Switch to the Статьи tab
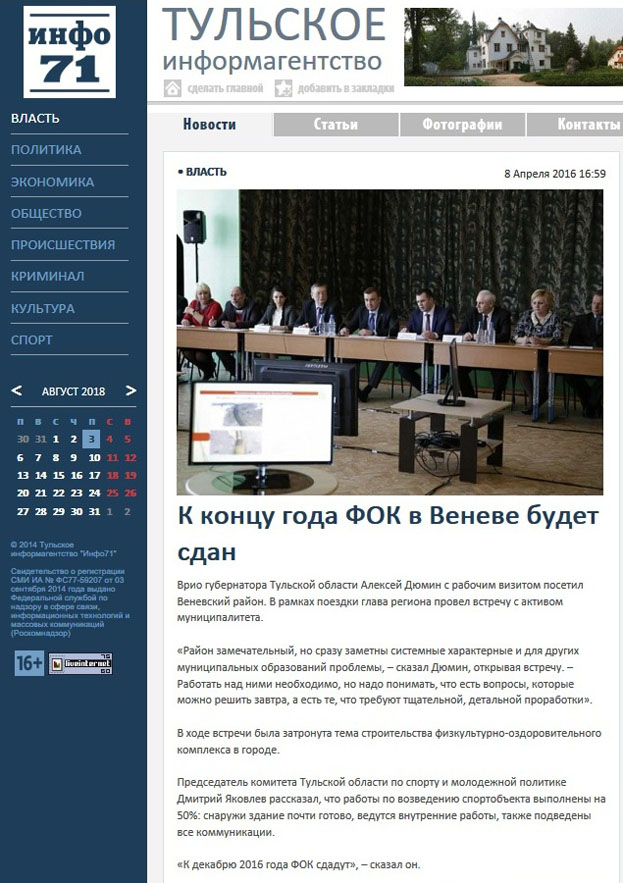This screenshot has height=883, width=623. [335, 125]
